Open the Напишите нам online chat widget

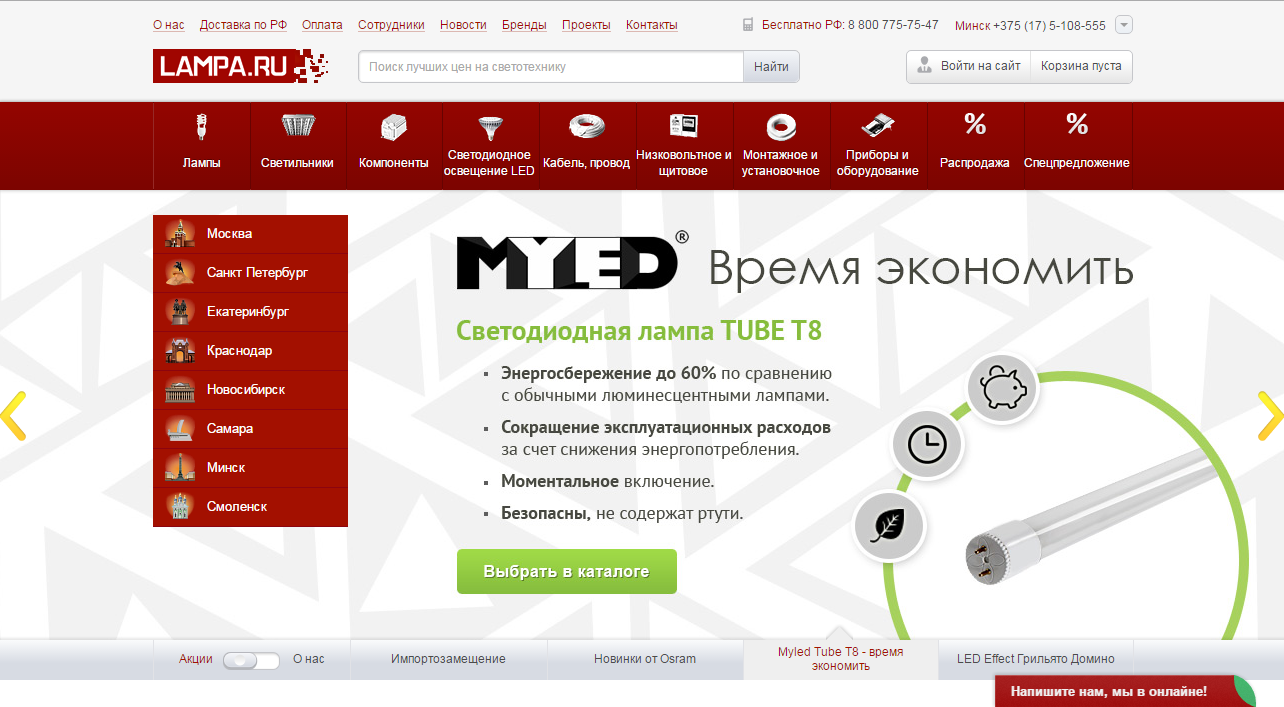[x=1125, y=691]
